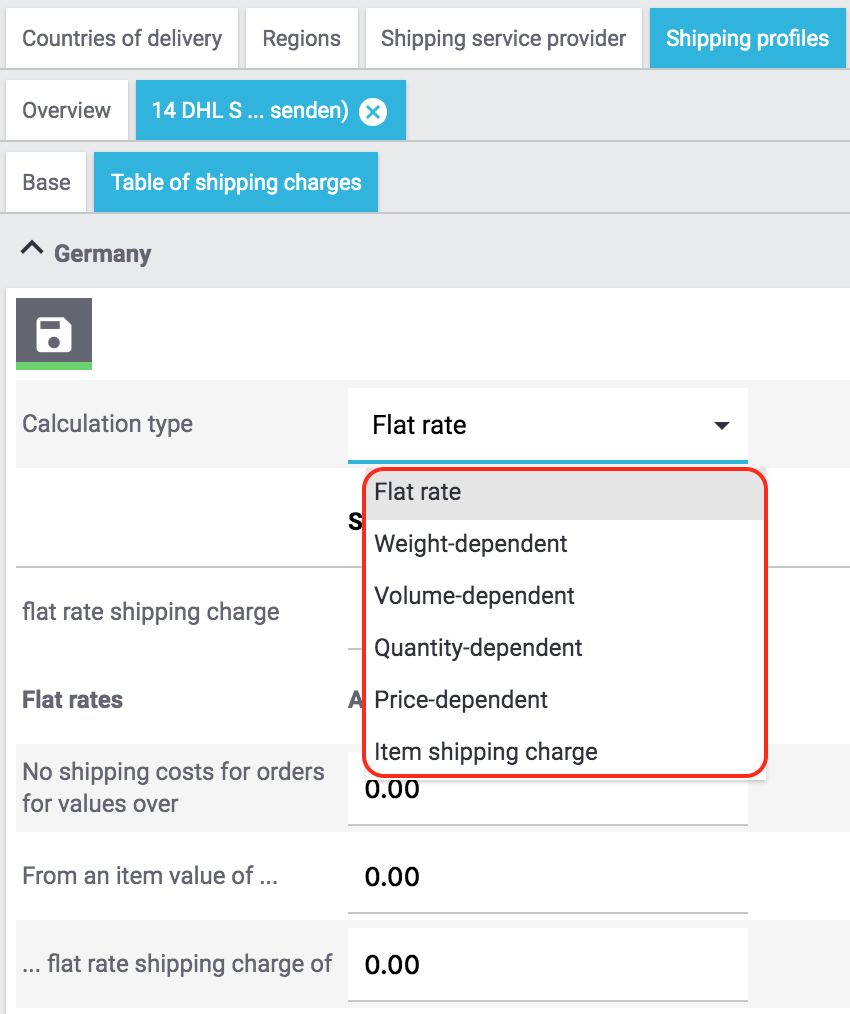
Task: Switch to the Regions tab
Action: click(301, 39)
